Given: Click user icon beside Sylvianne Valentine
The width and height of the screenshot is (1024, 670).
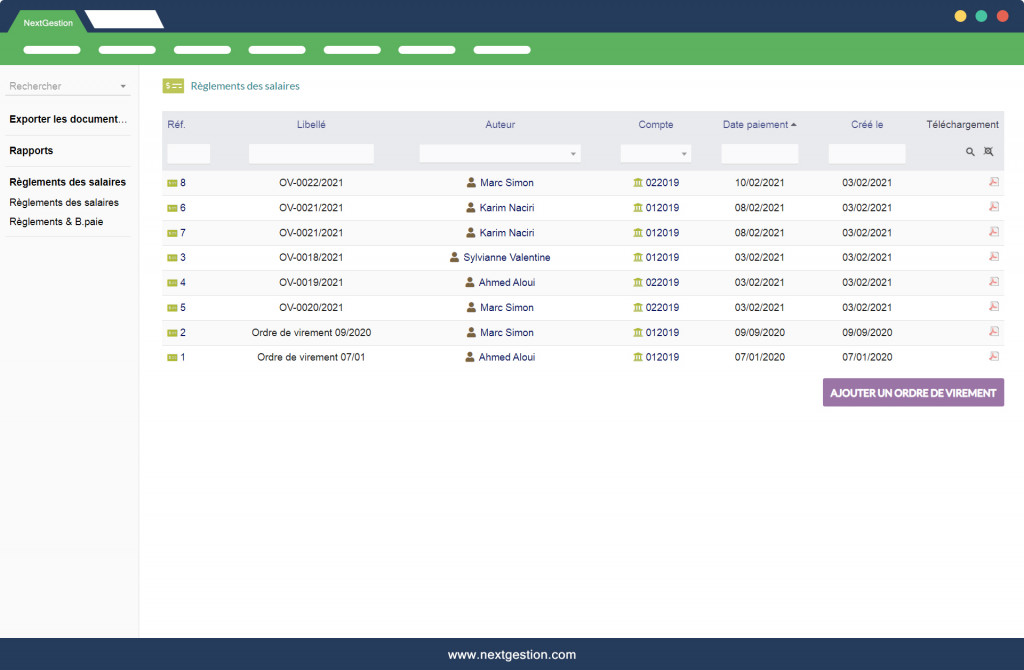Looking at the screenshot, I should (x=455, y=258).
